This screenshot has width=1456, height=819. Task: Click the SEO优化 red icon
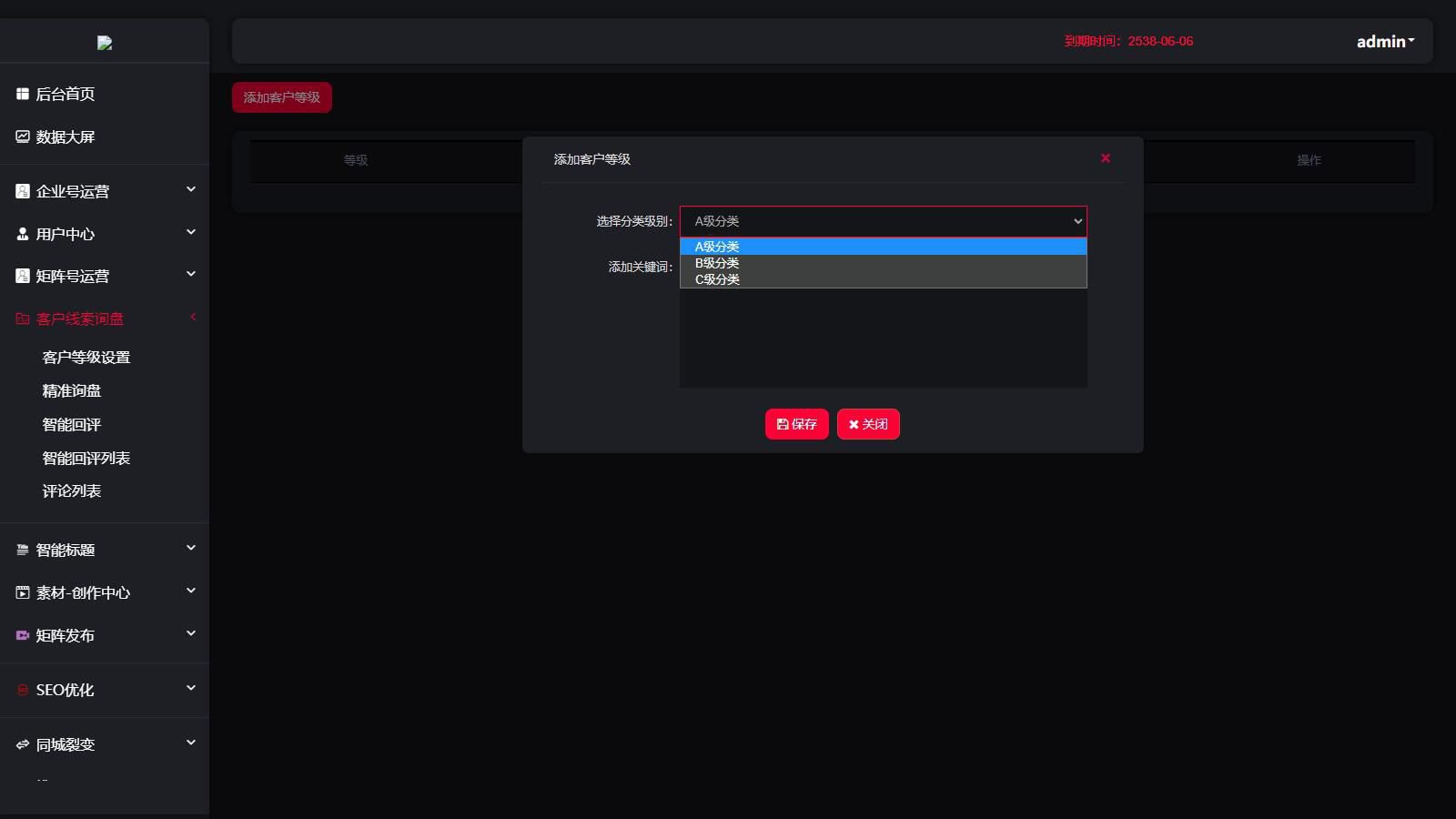pyautogui.click(x=23, y=690)
